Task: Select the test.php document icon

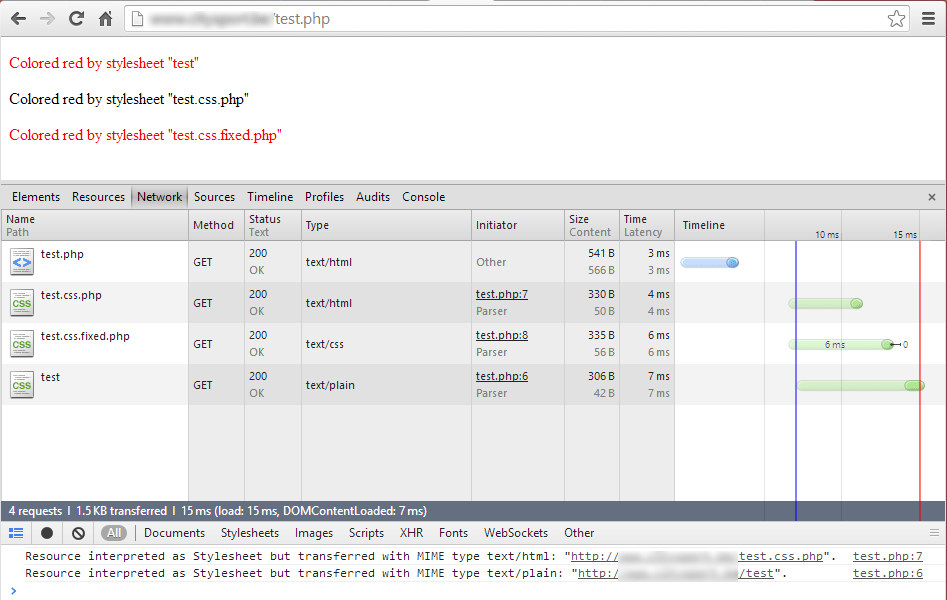Action: [x=22, y=262]
